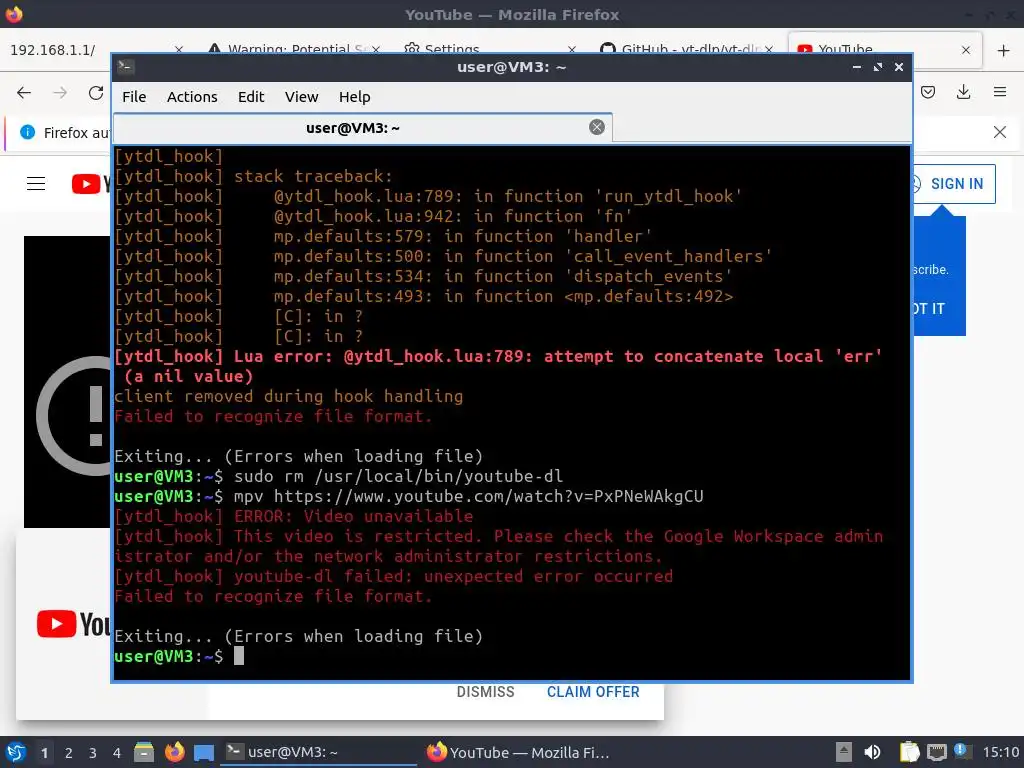Open the Pocket save icon in Firefox
1024x768 pixels.
928,92
